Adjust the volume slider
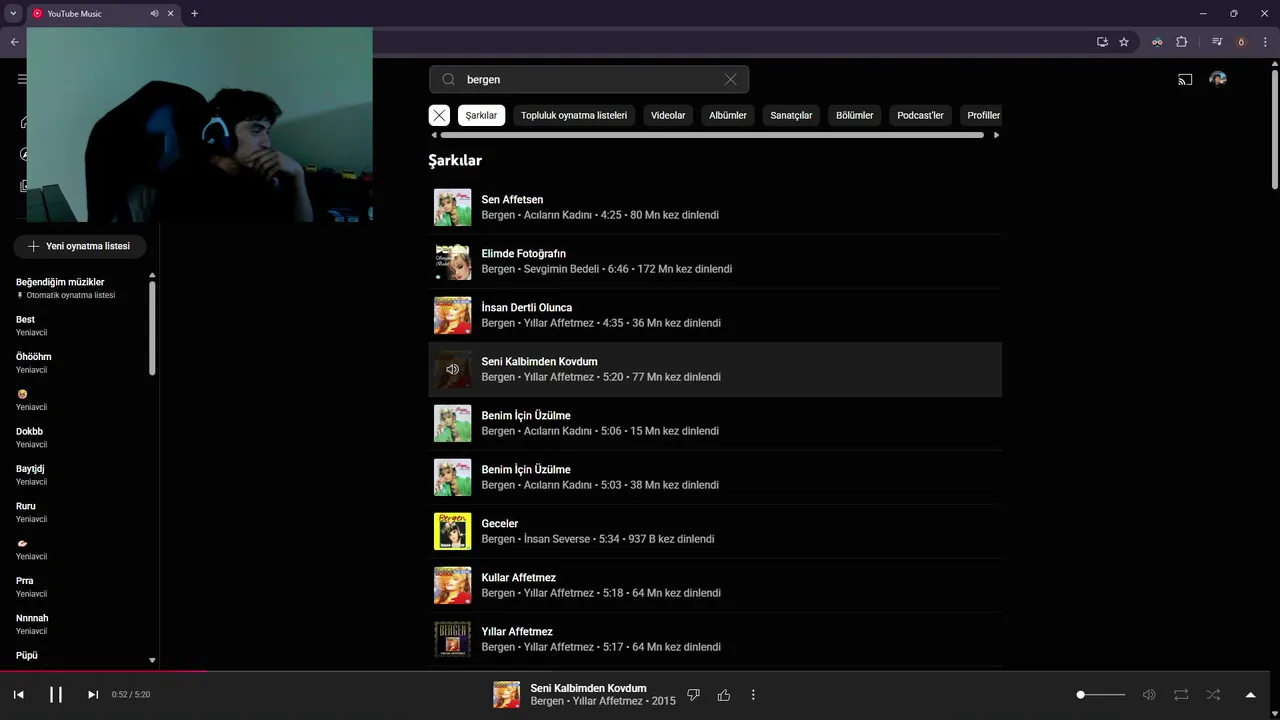1280x720 pixels. (x=1101, y=694)
